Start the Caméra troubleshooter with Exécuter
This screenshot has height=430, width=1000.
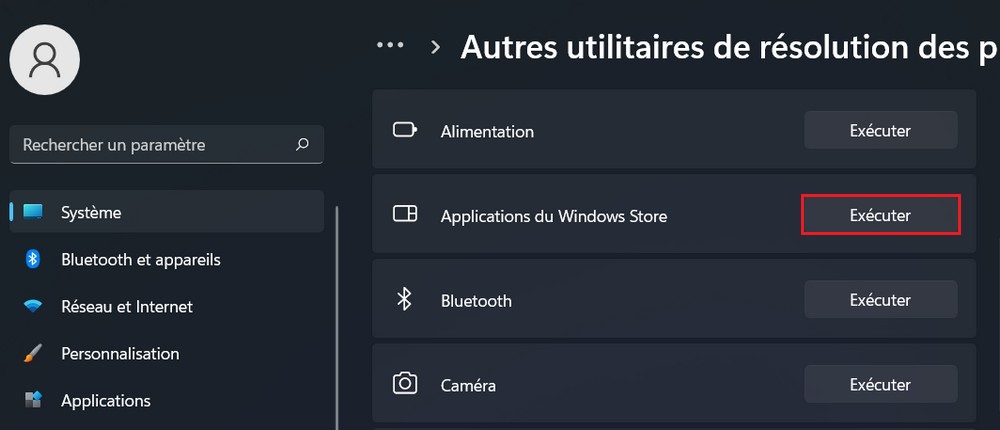point(880,384)
